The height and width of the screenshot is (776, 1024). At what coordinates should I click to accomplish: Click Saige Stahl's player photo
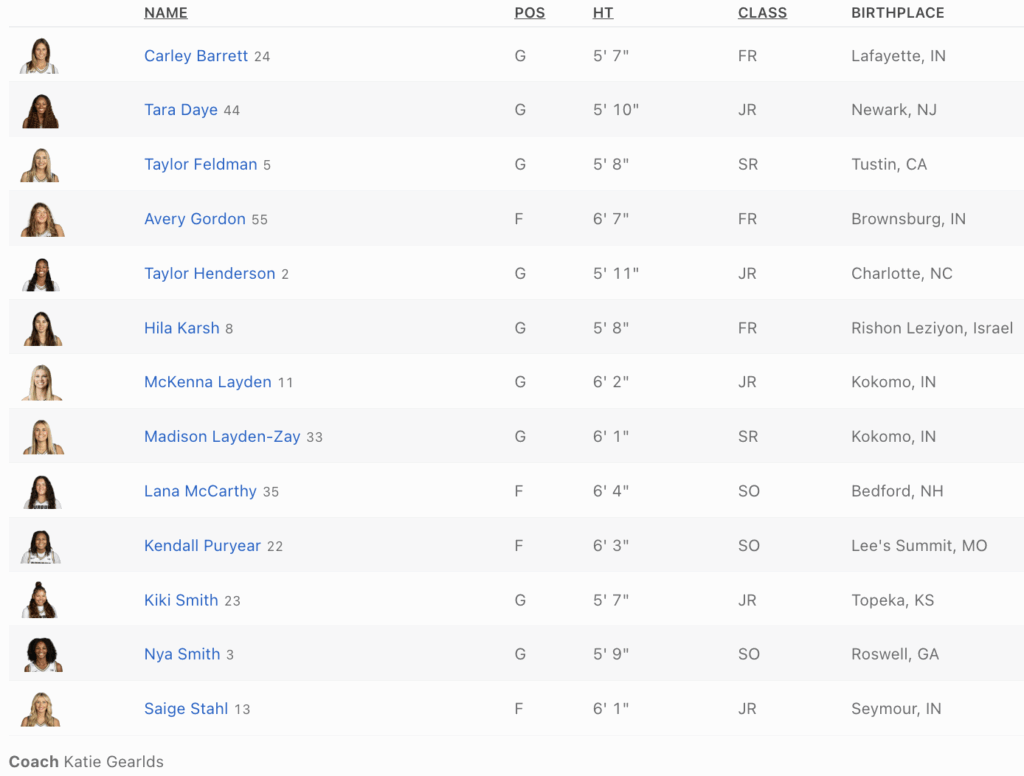(41, 709)
